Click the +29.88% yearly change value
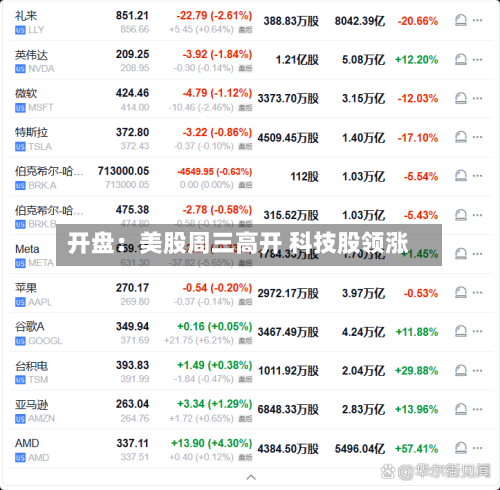The image size is (500, 490). [417, 371]
